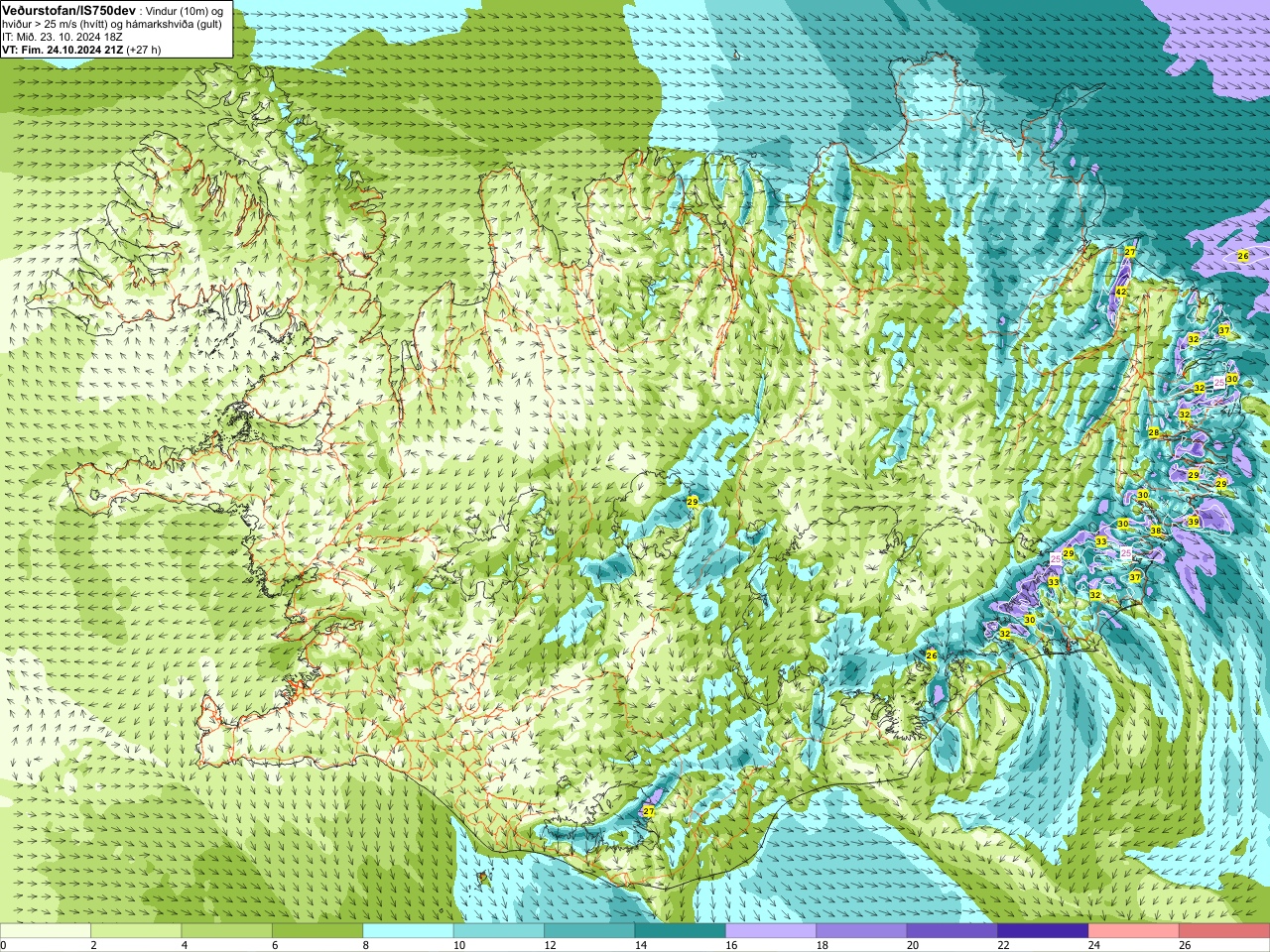
Task: Click the "(+27 h)" forecast offset text
Action: click(144, 50)
